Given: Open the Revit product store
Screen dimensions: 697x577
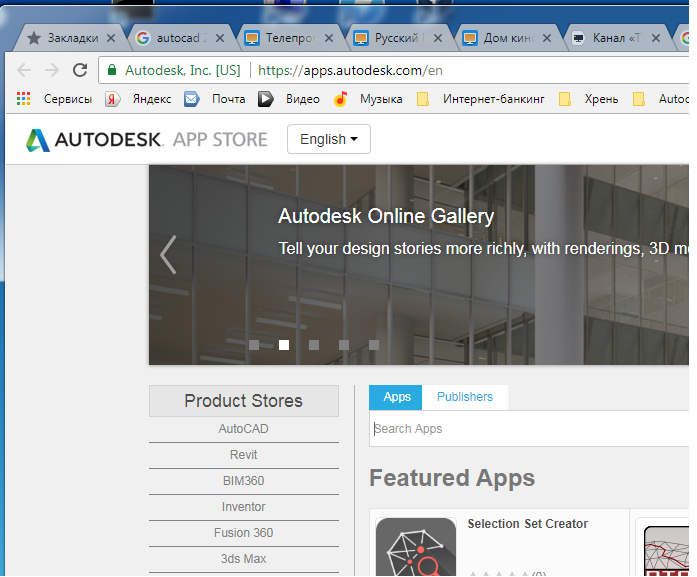Looking at the screenshot, I should point(244,455).
